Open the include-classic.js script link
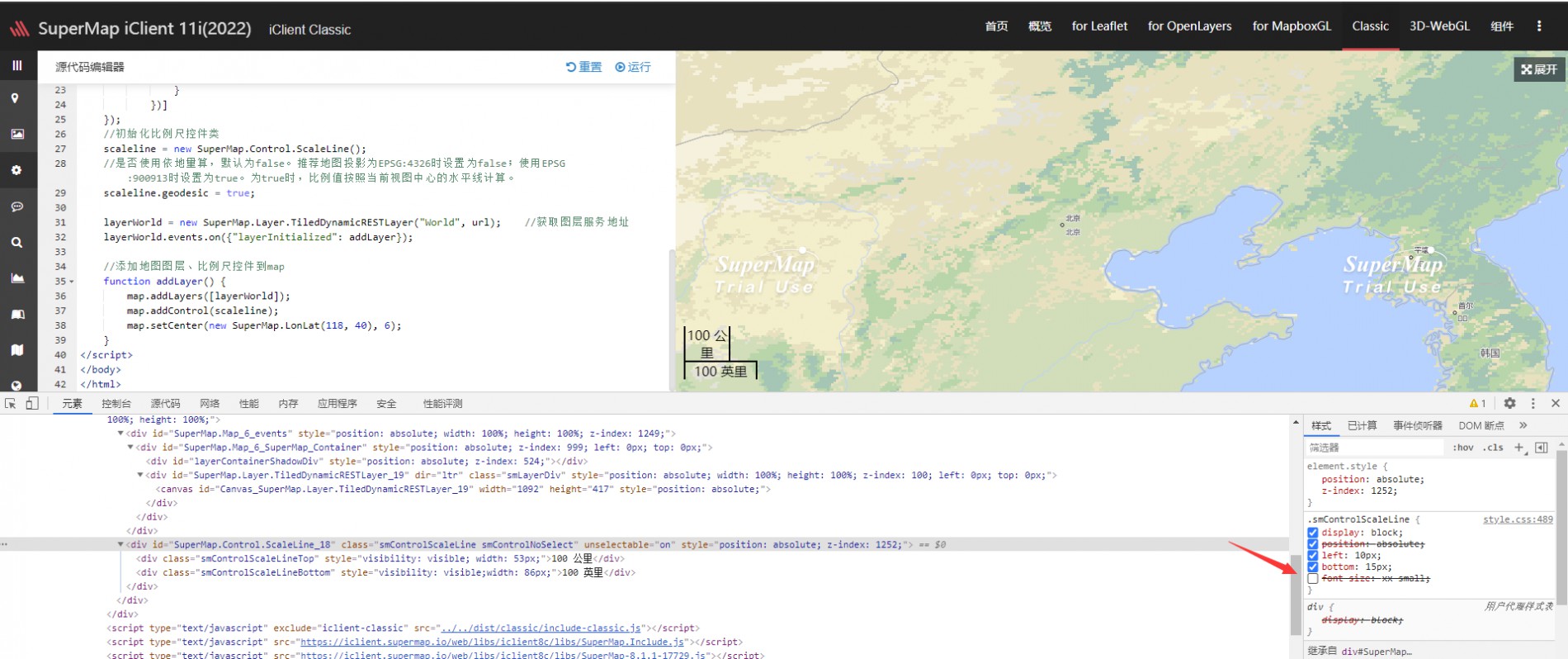This screenshot has height=659, width=1568. (541, 628)
